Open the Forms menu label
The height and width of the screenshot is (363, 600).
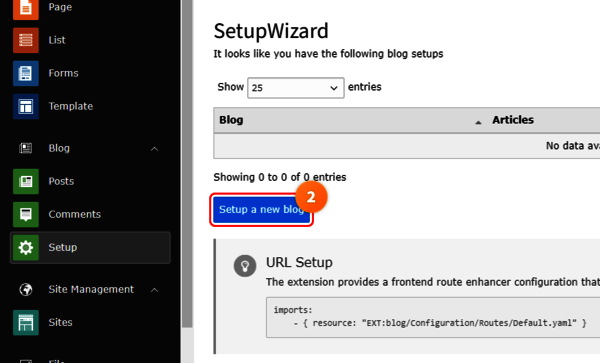pyautogui.click(x=64, y=73)
